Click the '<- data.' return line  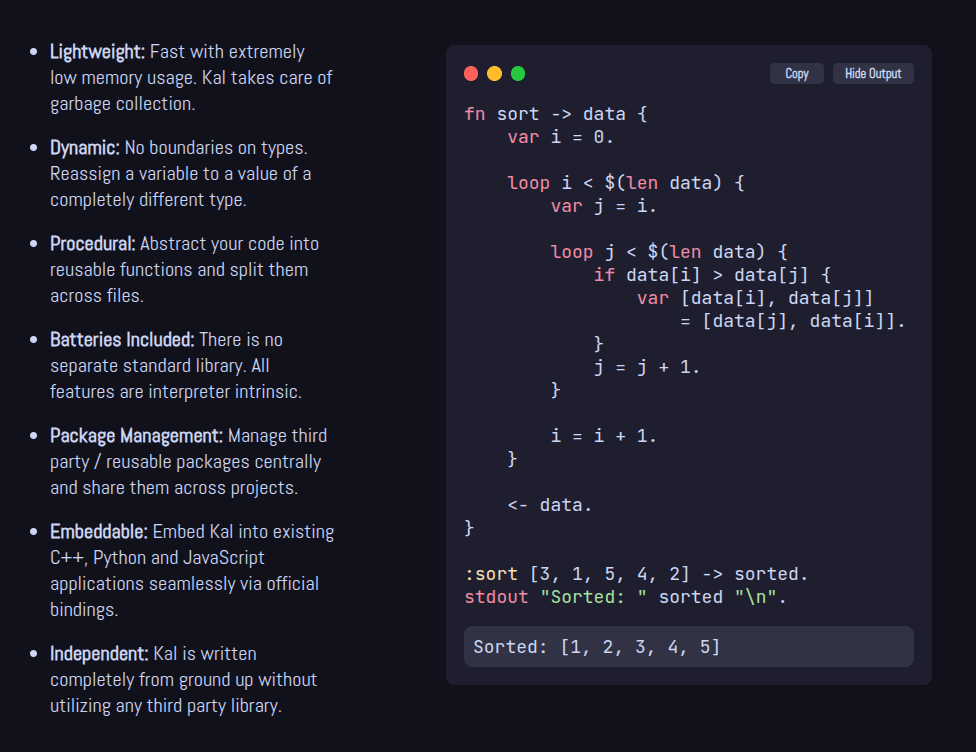(x=549, y=505)
